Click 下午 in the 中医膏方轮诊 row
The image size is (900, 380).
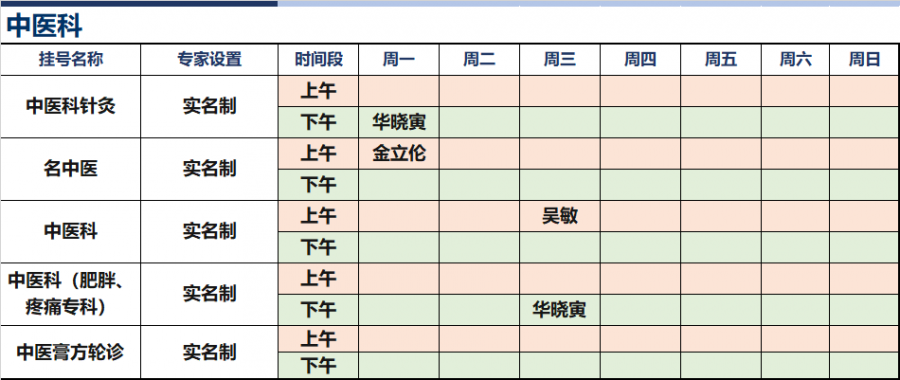319,365
